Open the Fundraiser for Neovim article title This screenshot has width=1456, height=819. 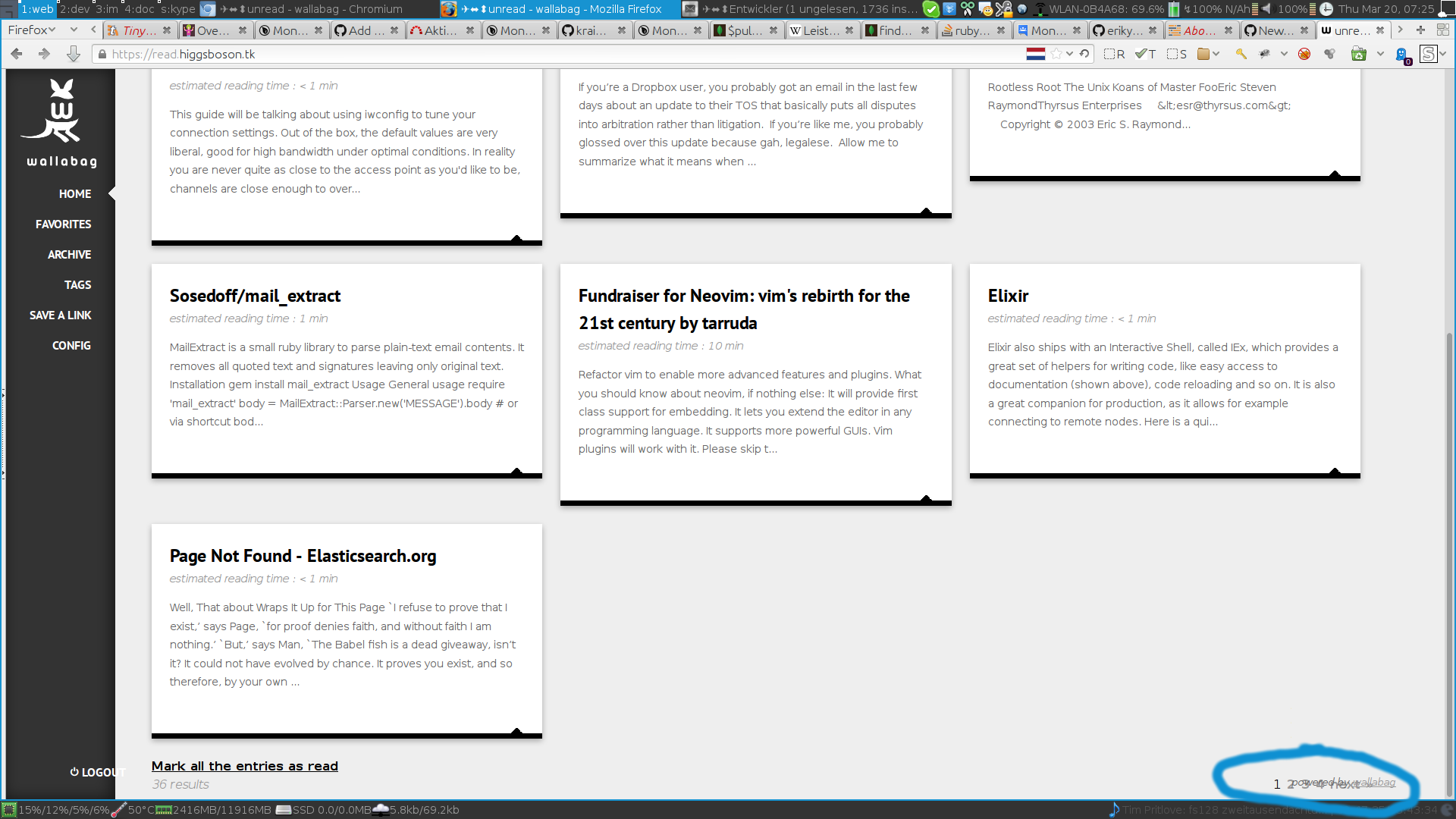coord(744,309)
